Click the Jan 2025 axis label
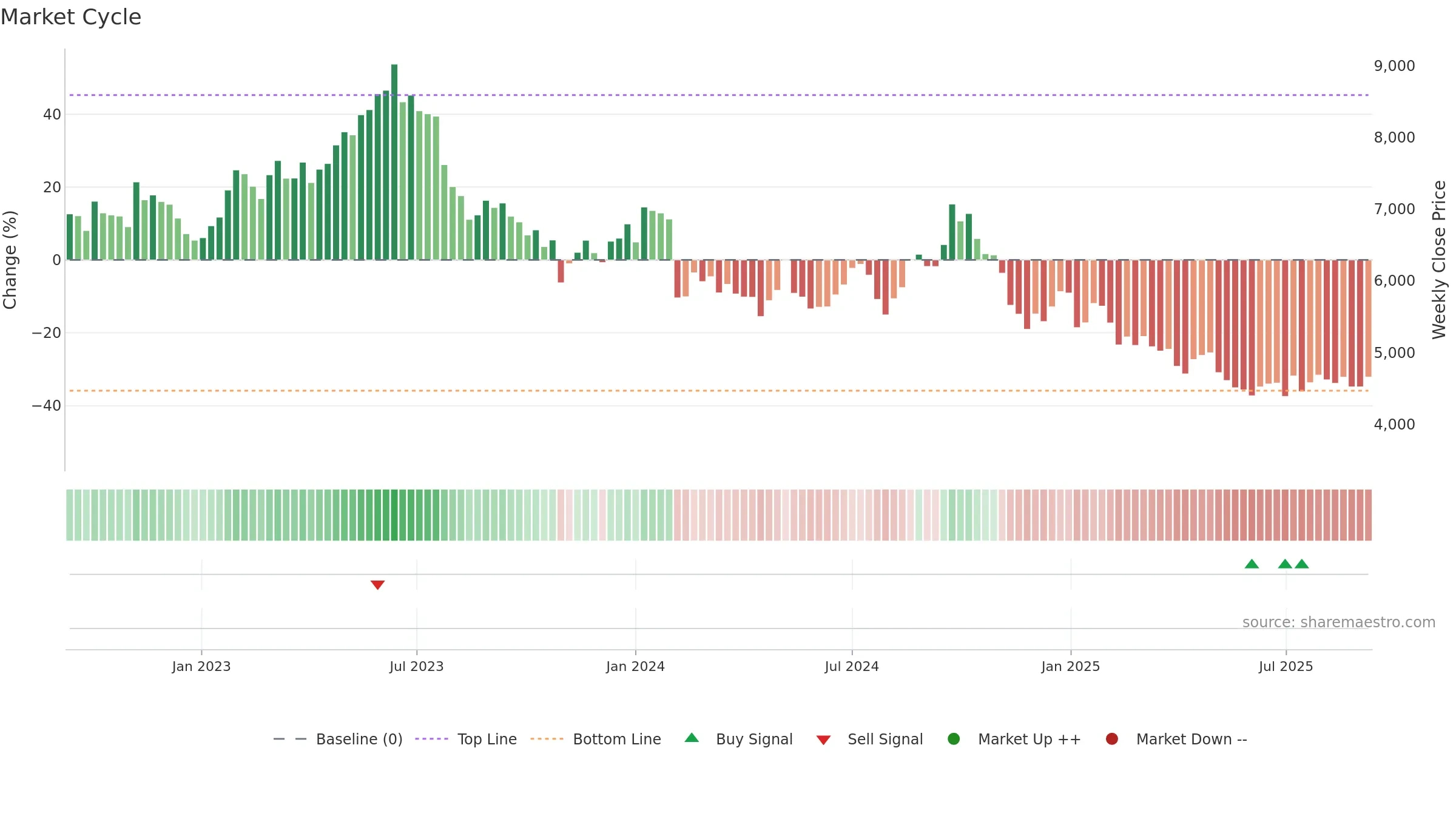1456x819 pixels. point(1071,666)
